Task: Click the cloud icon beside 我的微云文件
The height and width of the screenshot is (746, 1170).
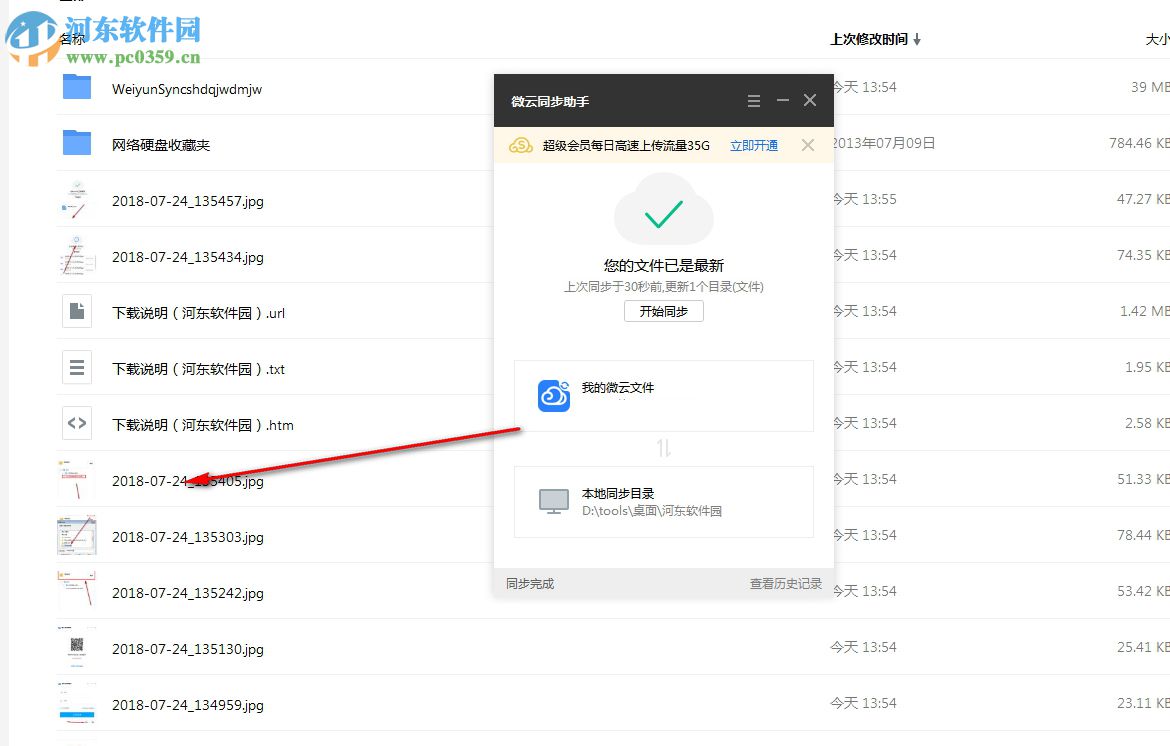Action: point(554,396)
